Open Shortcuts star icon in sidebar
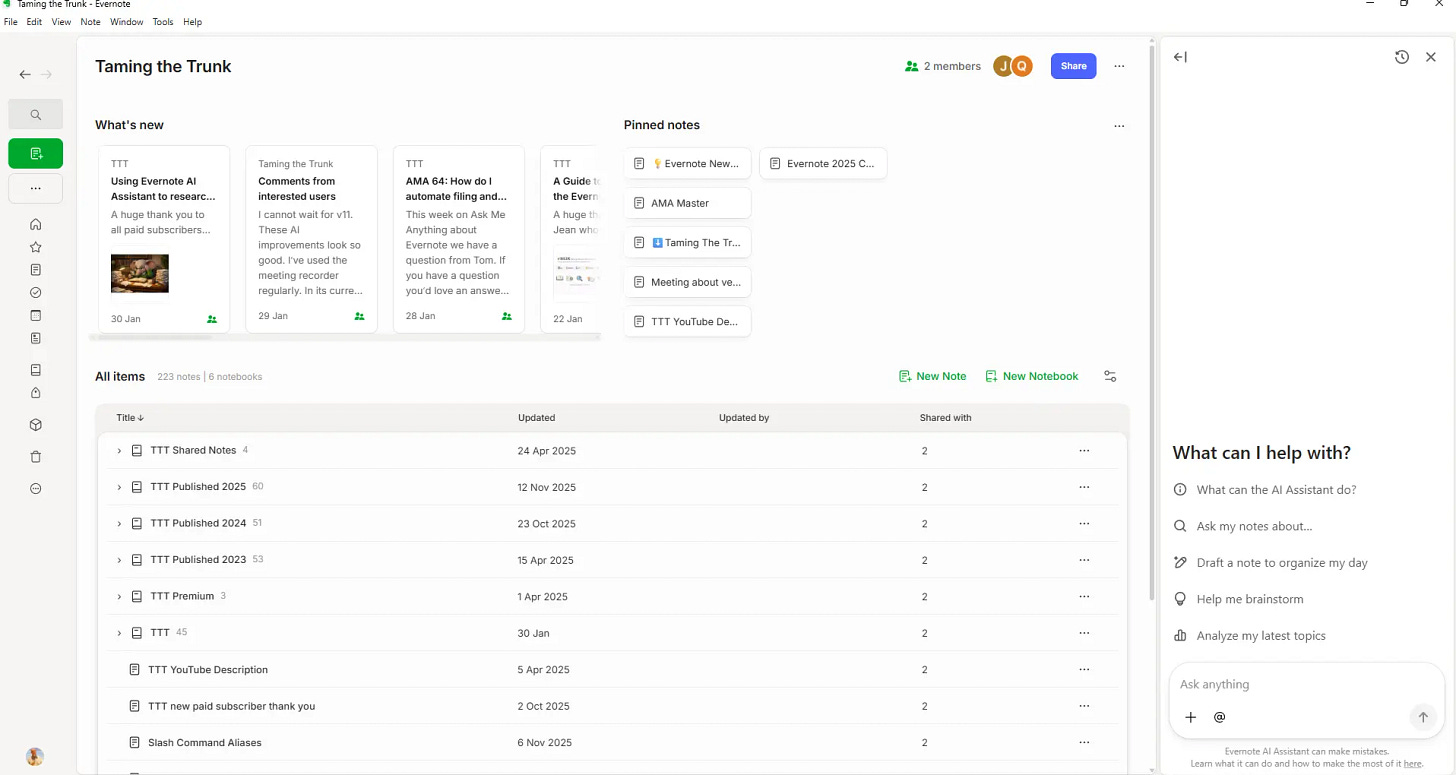The image size is (1456, 775). pos(36,247)
